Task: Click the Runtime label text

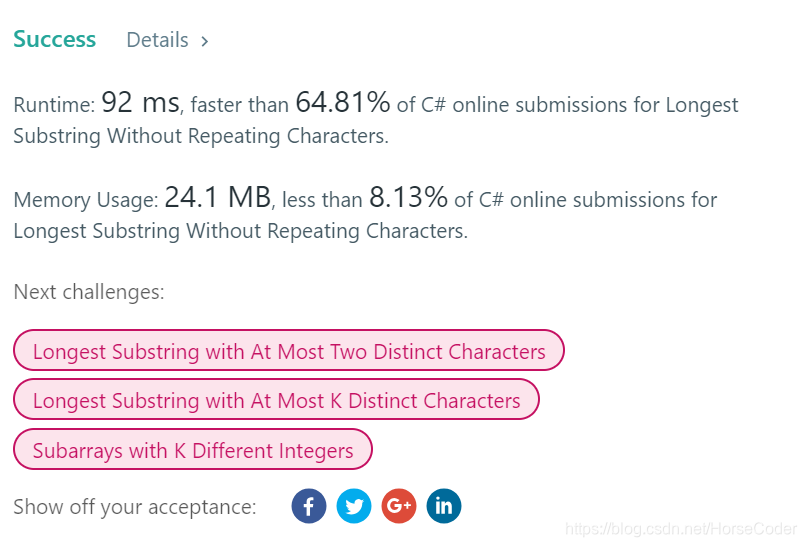Action: pos(54,105)
